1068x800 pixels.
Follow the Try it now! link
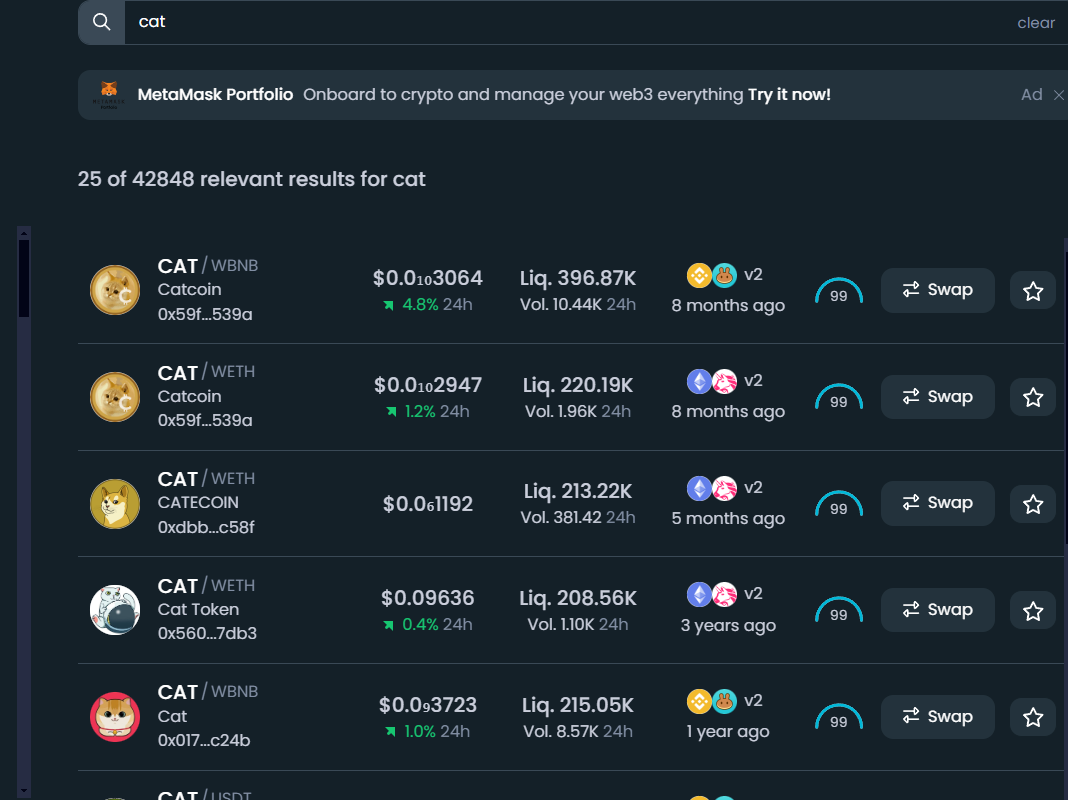pos(789,95)
